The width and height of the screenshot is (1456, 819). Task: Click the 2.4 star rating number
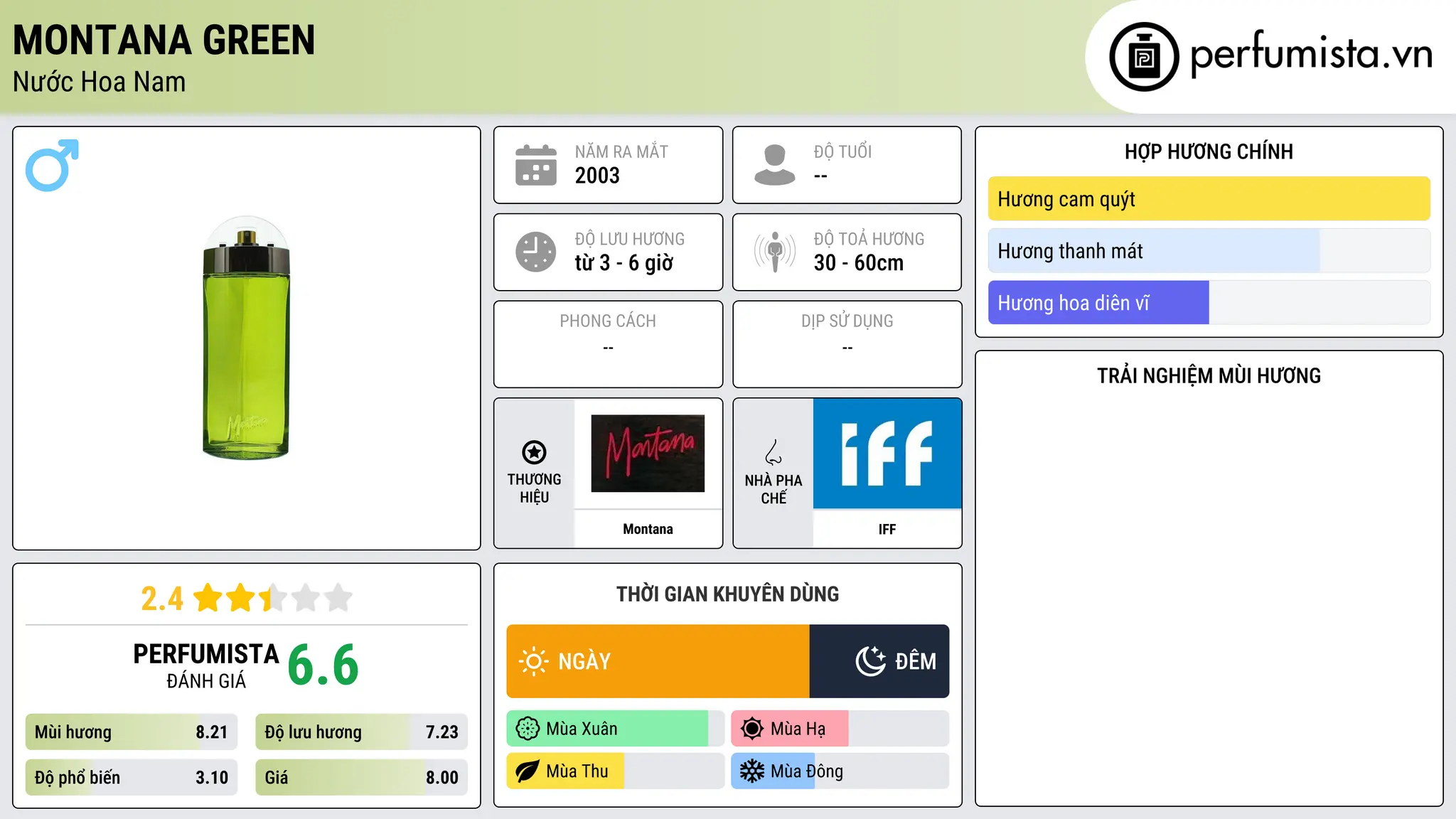pos(162,599)
